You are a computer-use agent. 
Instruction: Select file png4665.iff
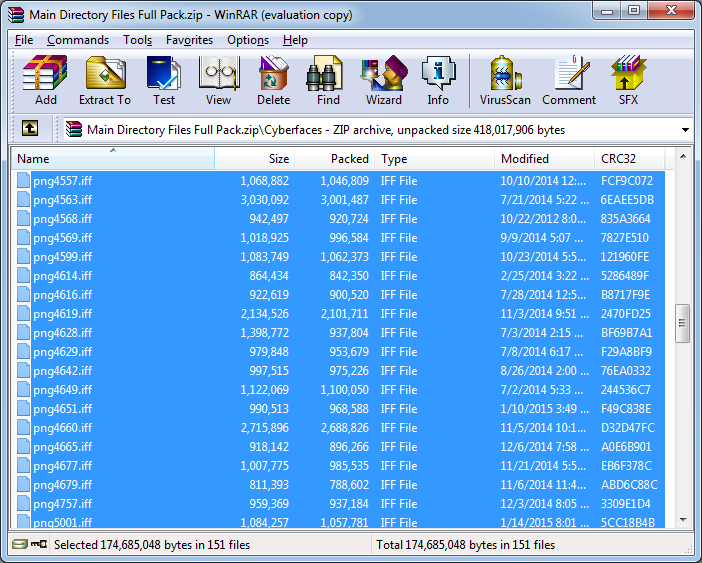tap(338, 447)
